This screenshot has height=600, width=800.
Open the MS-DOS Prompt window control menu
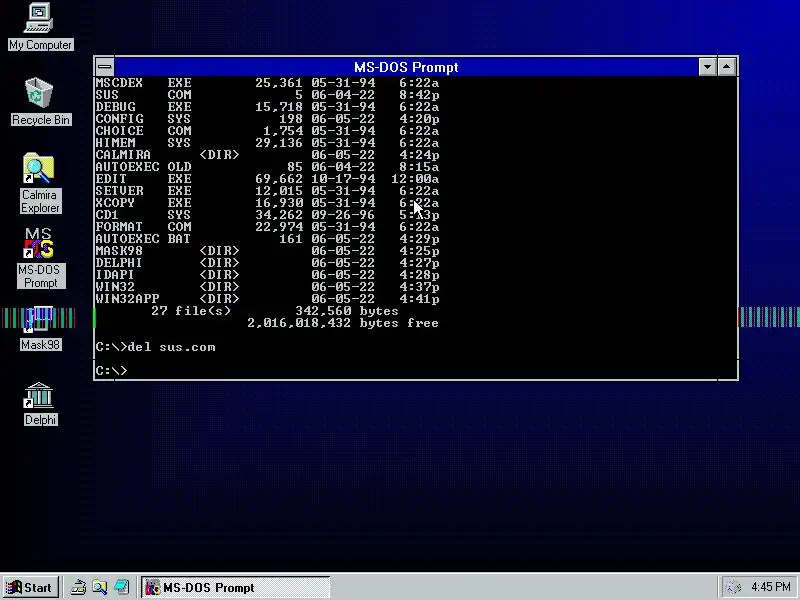pos(105,67)
